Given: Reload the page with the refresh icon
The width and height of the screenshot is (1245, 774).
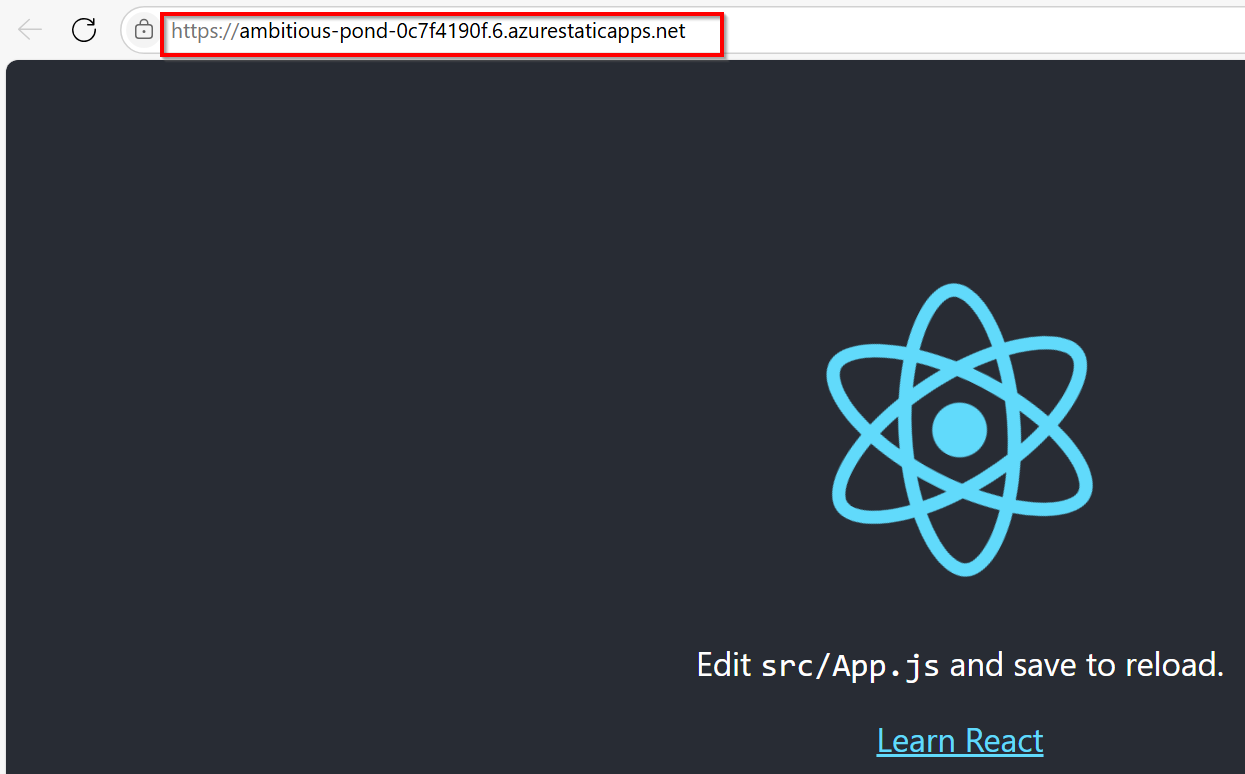Looking at the screenshot, I should [84, 30].
